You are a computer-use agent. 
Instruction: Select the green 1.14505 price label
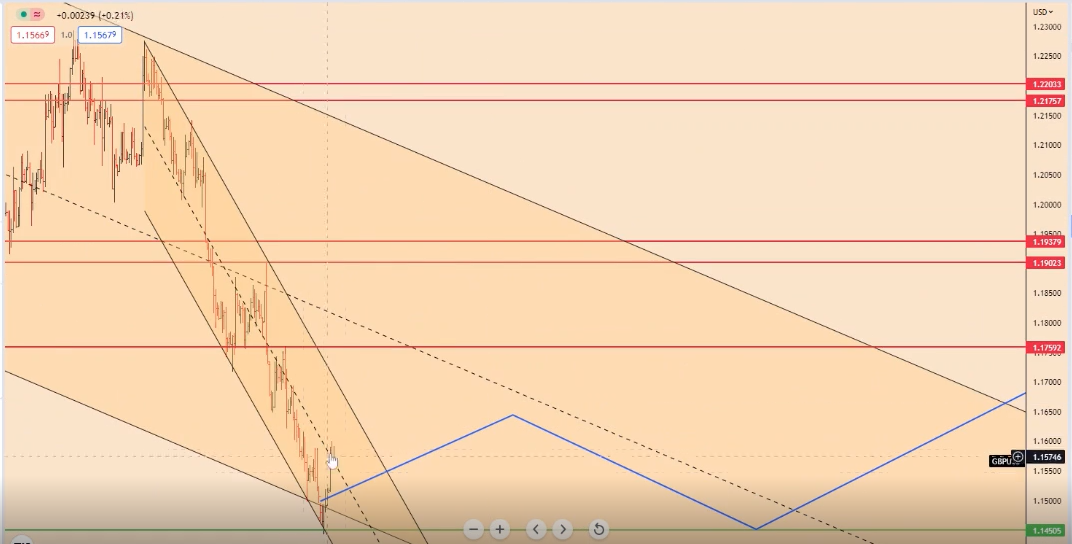pyautogui.click(x=1045, y=531)
